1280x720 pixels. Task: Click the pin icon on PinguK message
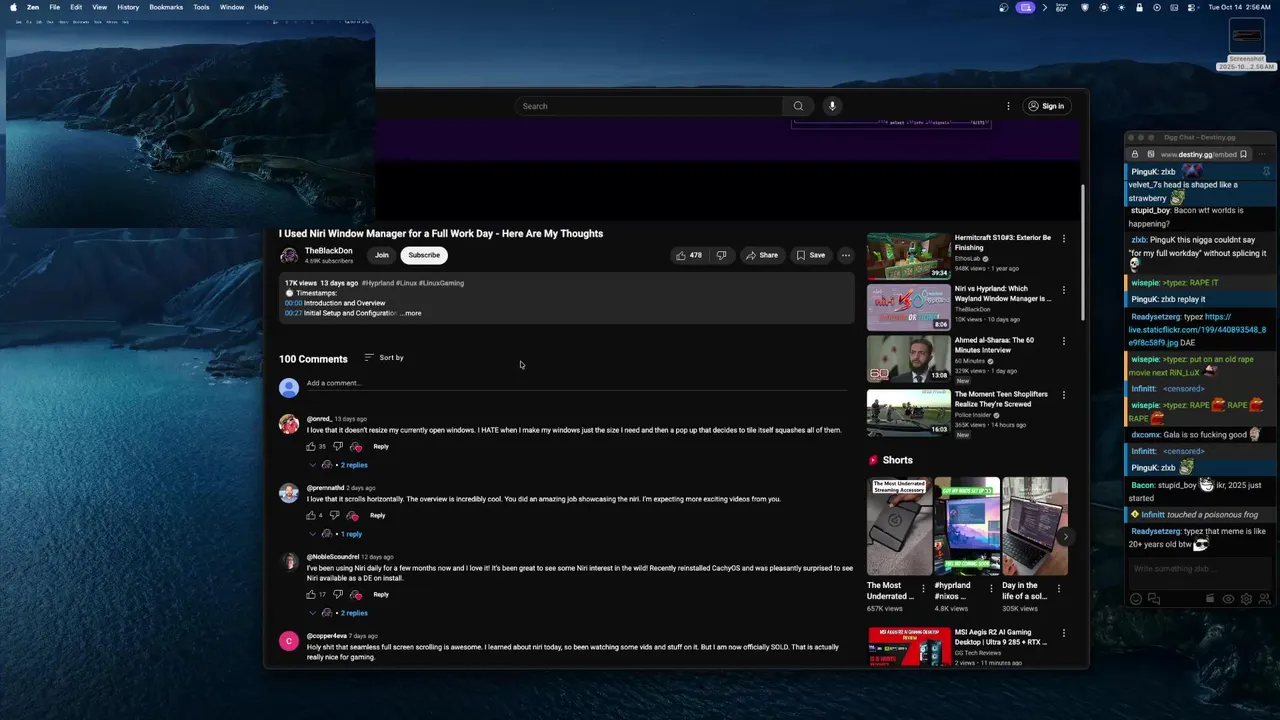pos(1266,172)
